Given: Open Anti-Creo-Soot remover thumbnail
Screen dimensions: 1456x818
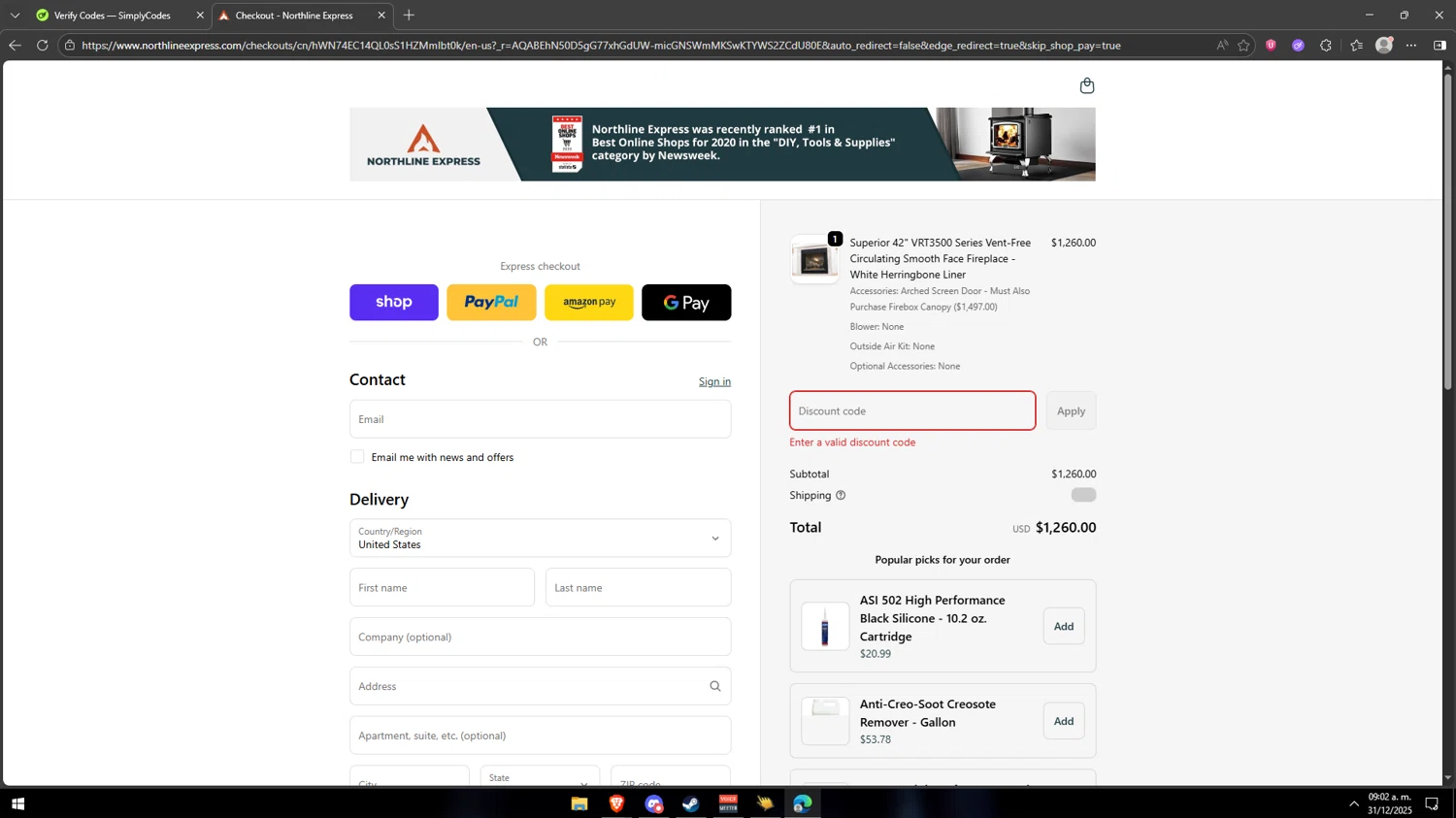Looking at the screenshot, I should (825, 721).
